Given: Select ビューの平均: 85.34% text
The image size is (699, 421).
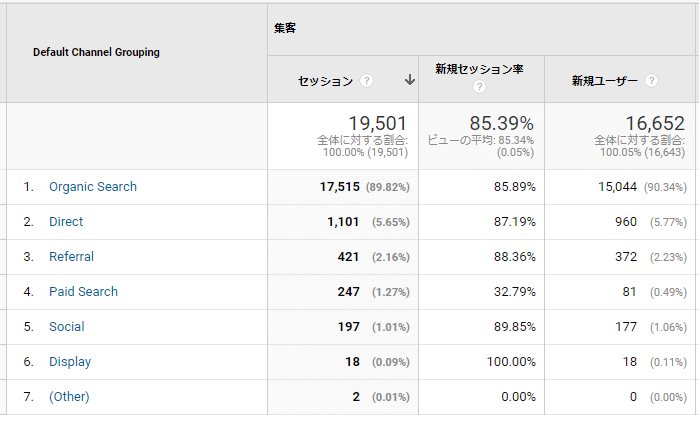Looking at the screenshot, I should click(481, 140).
